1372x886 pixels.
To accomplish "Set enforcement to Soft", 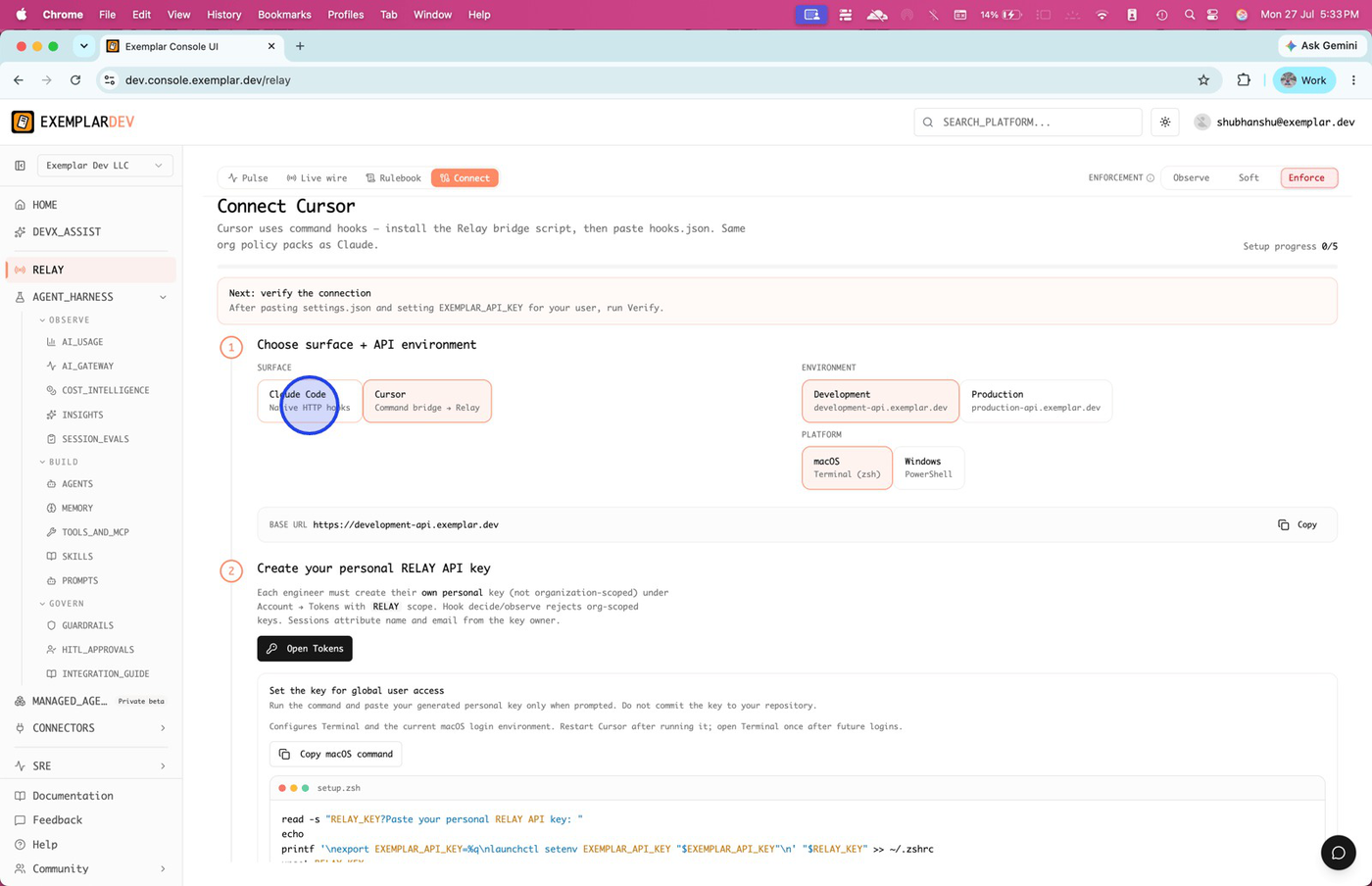I will [x=1249, y=178].
